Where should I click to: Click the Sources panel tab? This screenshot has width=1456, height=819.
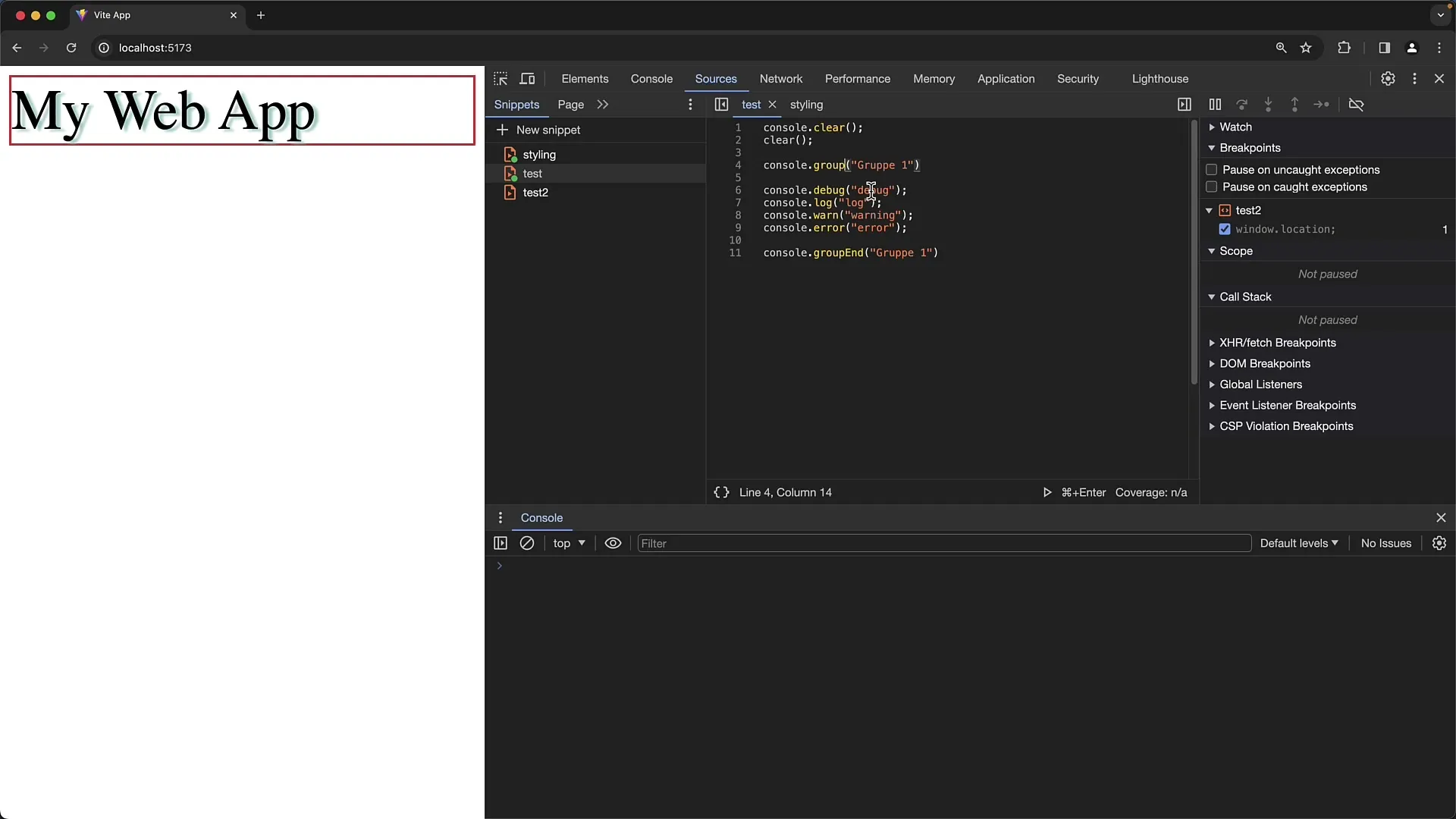tap(716, 78)
